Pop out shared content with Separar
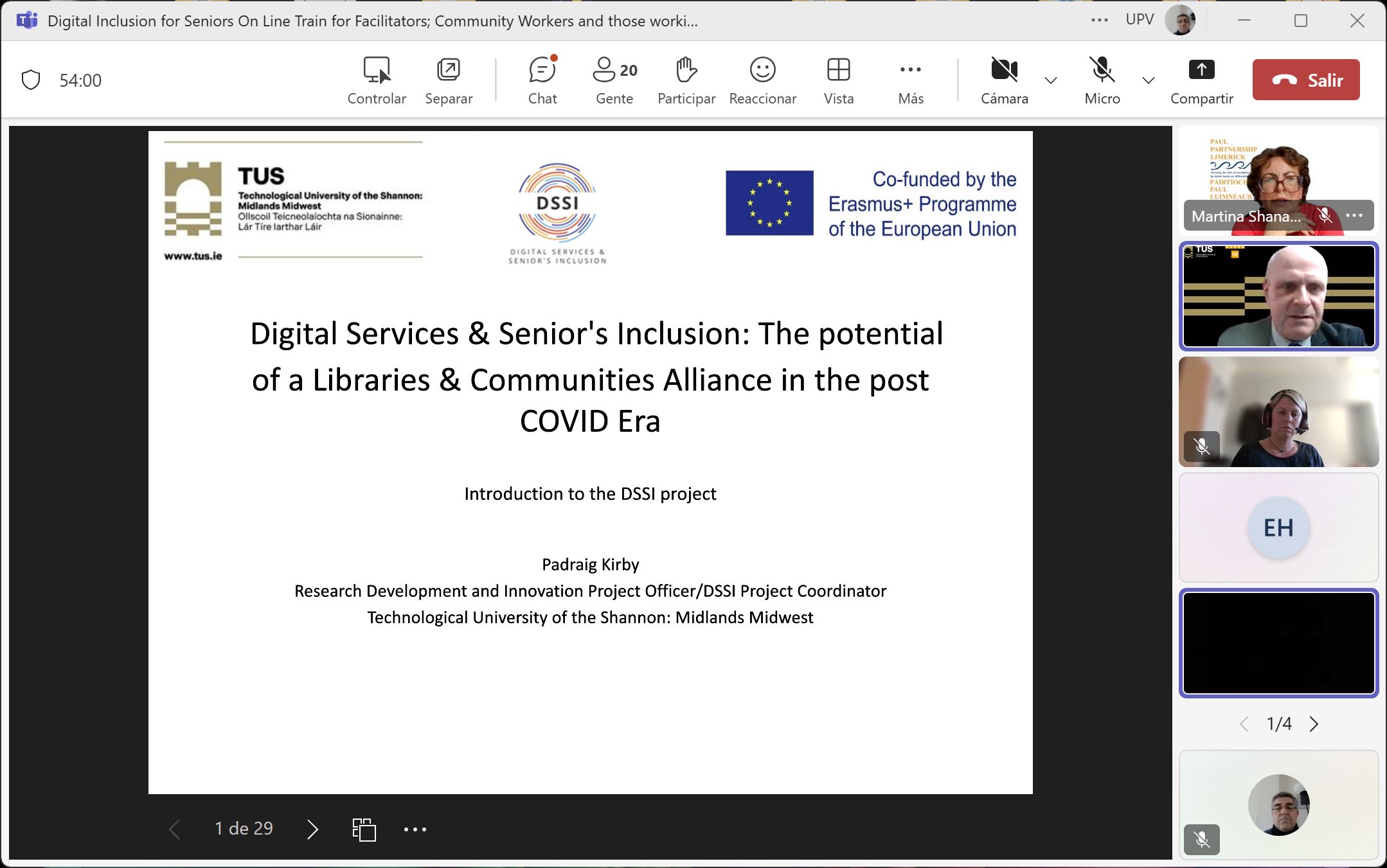 tap(449, 80)
